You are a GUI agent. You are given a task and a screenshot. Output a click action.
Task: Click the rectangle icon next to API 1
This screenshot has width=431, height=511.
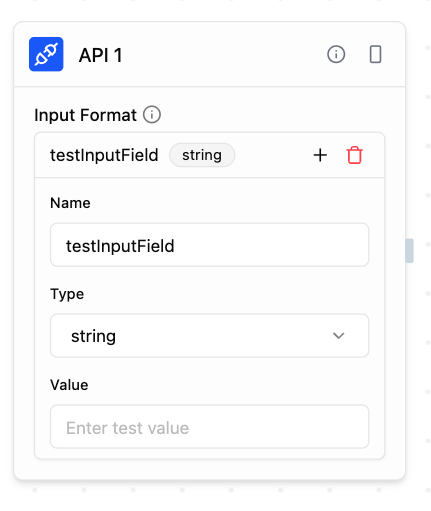click(375, 54)
